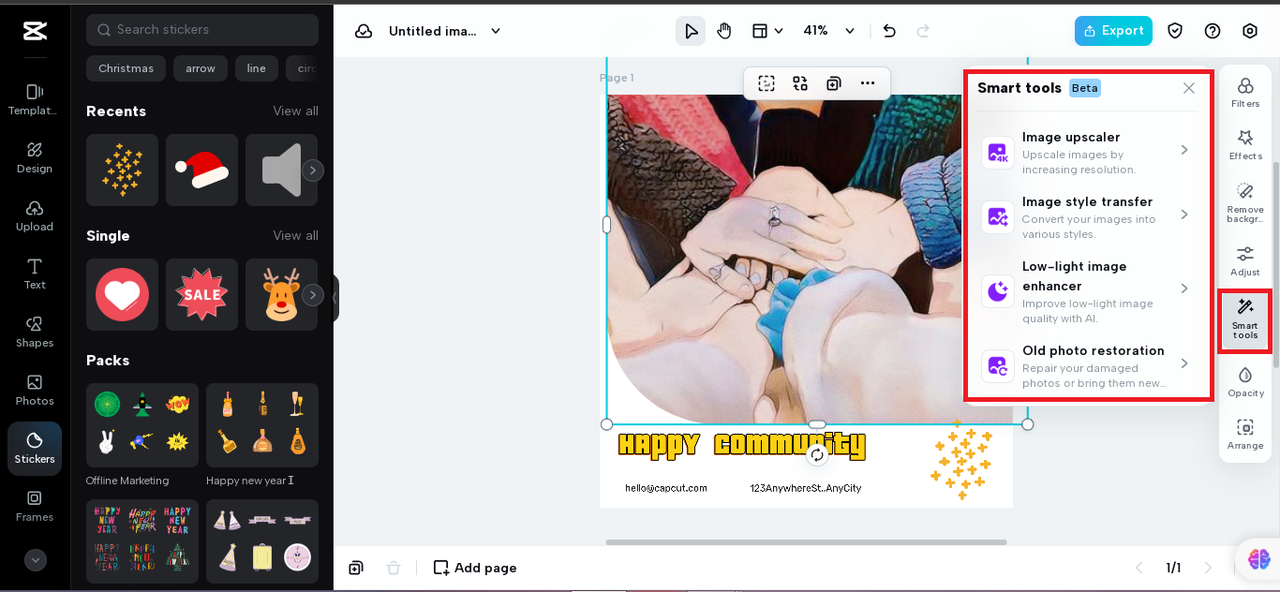Show more Single stickers with arrow
The width and height of the screenshot is (1280, 592).
tap(313, 295)
